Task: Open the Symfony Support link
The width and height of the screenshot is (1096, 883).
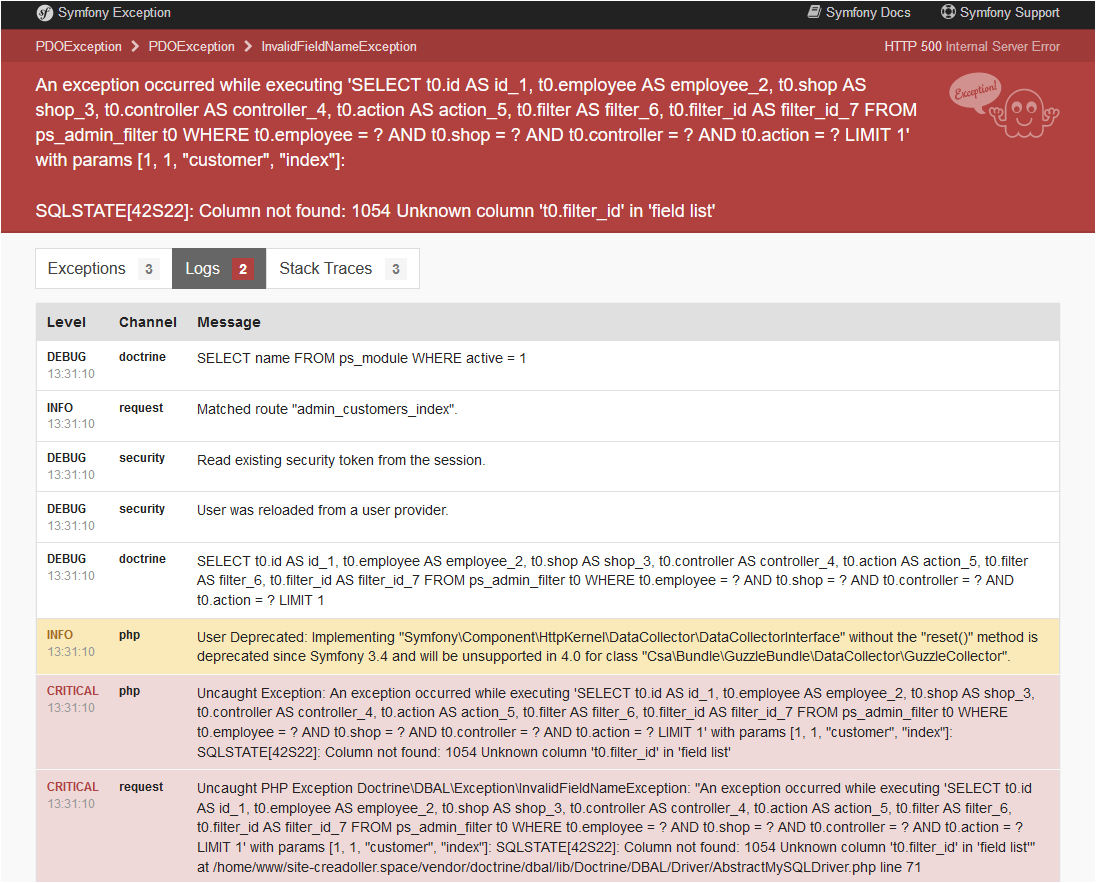Action: pyautogui.click(x=1000, y=13)
